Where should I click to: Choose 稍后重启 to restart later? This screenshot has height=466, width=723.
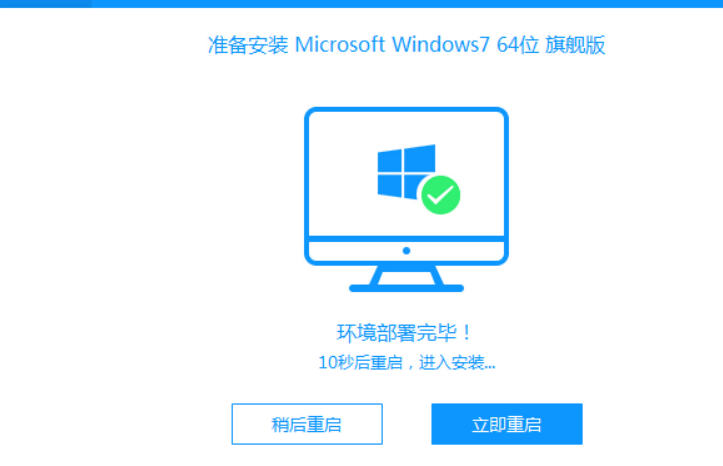[307, 424]
